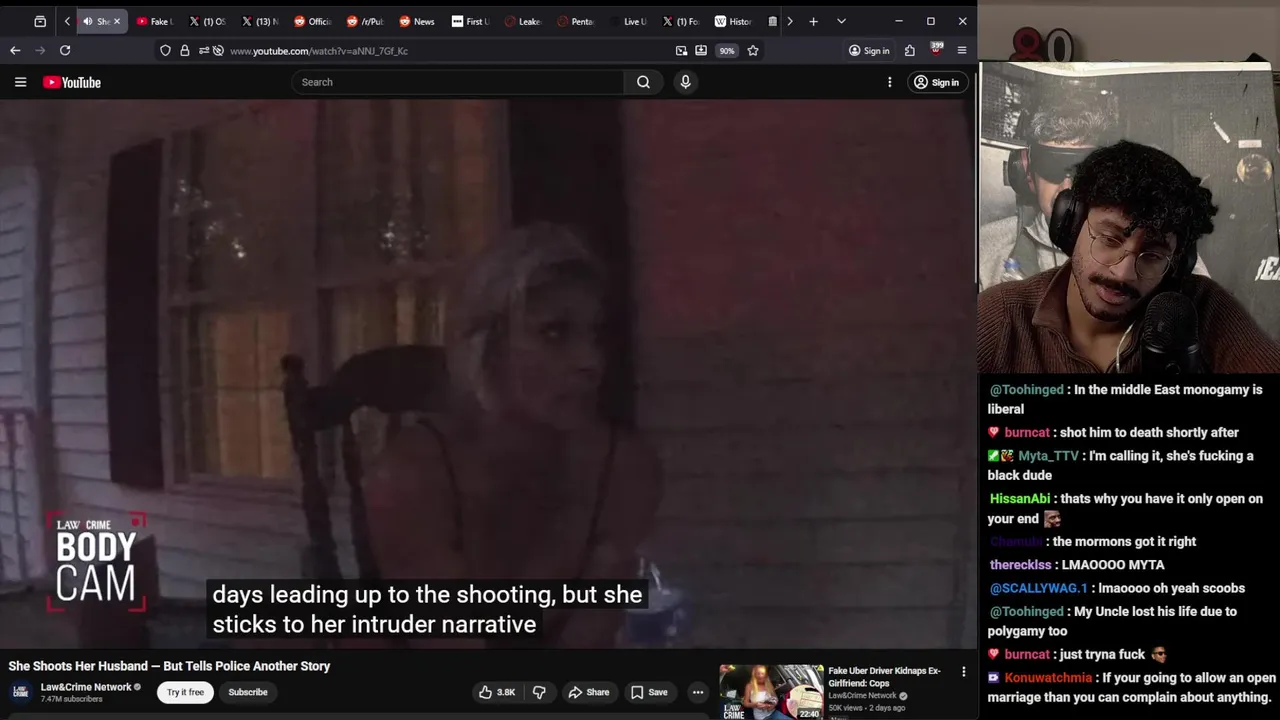Click the 'Try it free' button

click(x=185, y=692)
